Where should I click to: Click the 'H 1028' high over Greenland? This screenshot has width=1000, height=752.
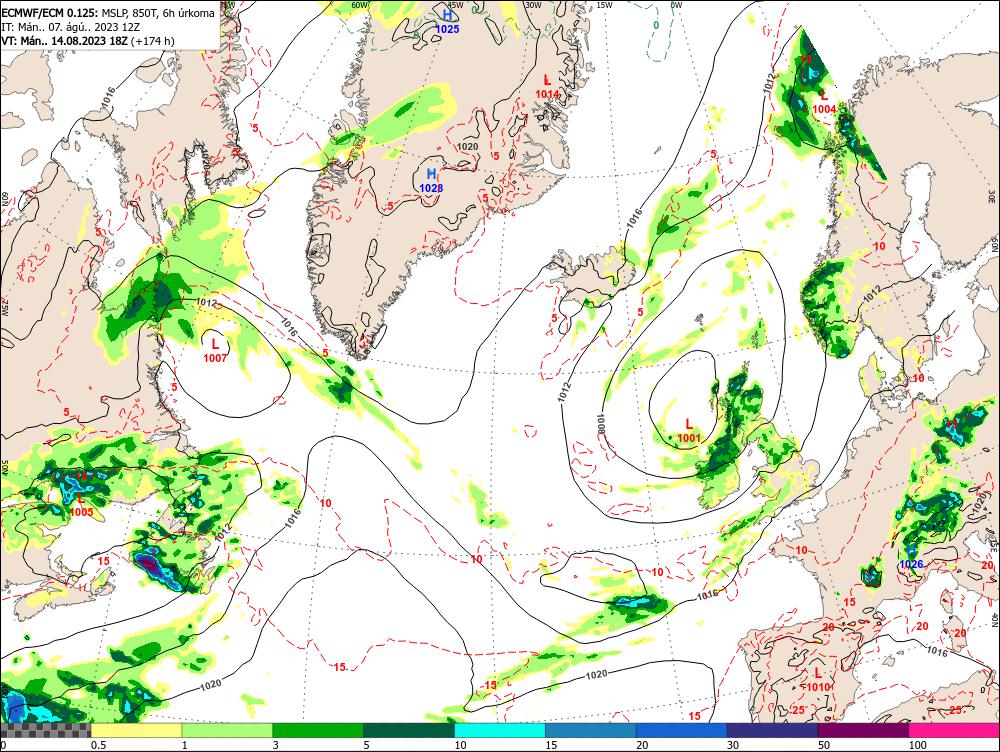click(431, 181)
